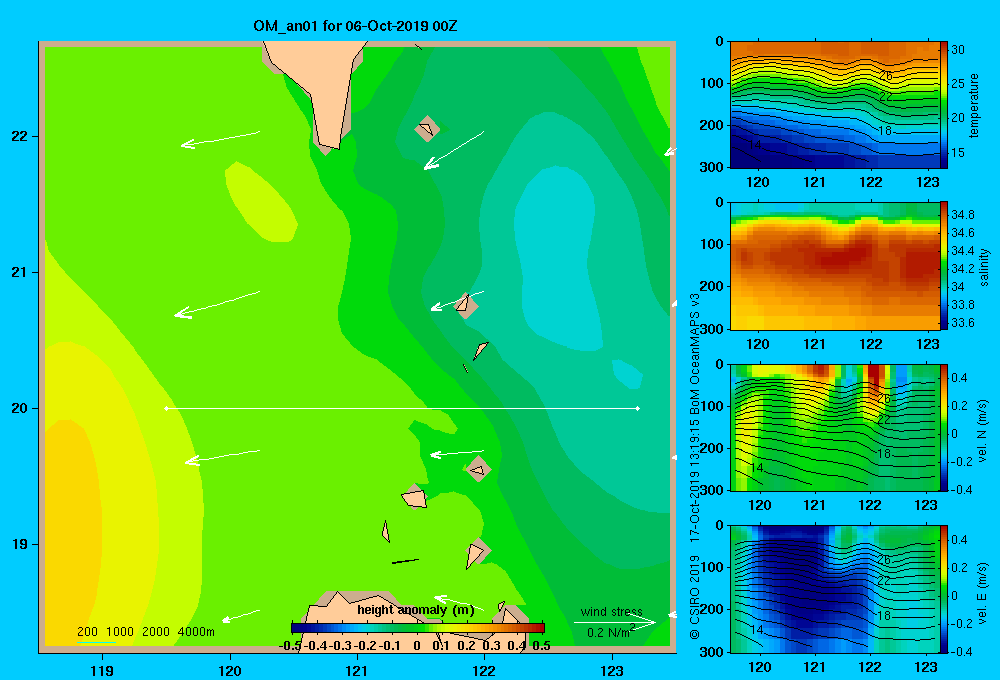The width and height of the screenshot is (1000, 680).
Task: Click the 300 depth label on temperature panel
Action: click(x=712, y=167)
